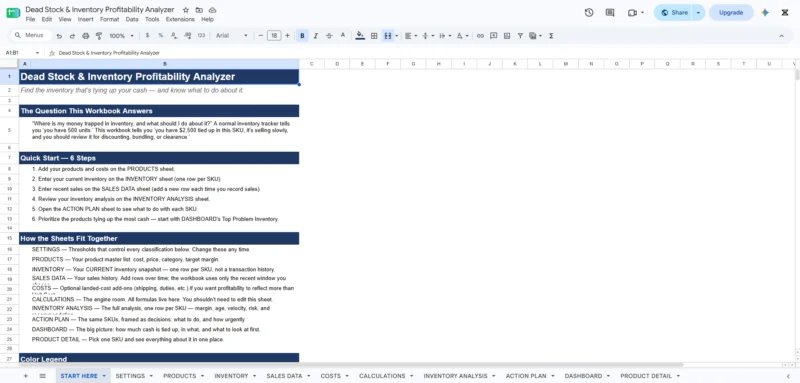Open vertical align dropdown
The width and height of the screenshot is (800, 383).
click(428, 36)
